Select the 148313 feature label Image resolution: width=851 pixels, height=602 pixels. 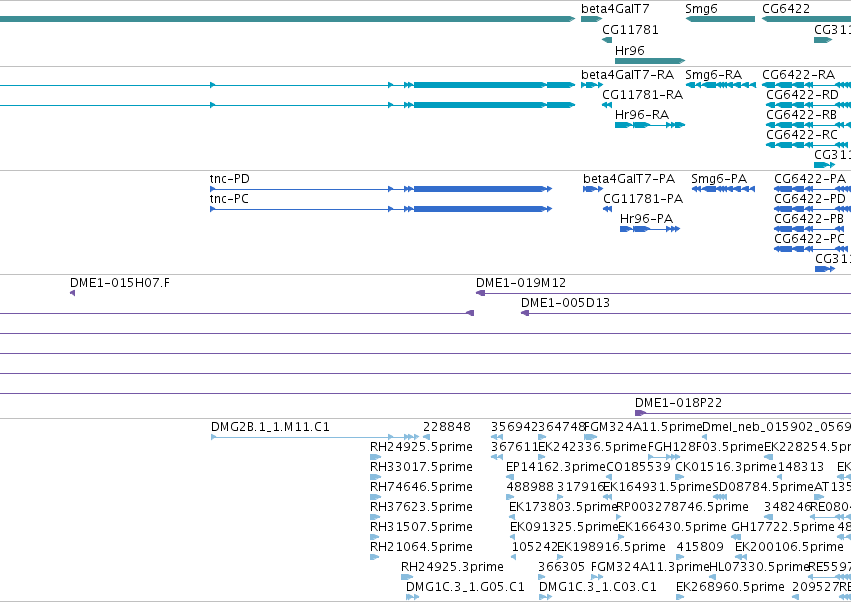coord(801,467)
